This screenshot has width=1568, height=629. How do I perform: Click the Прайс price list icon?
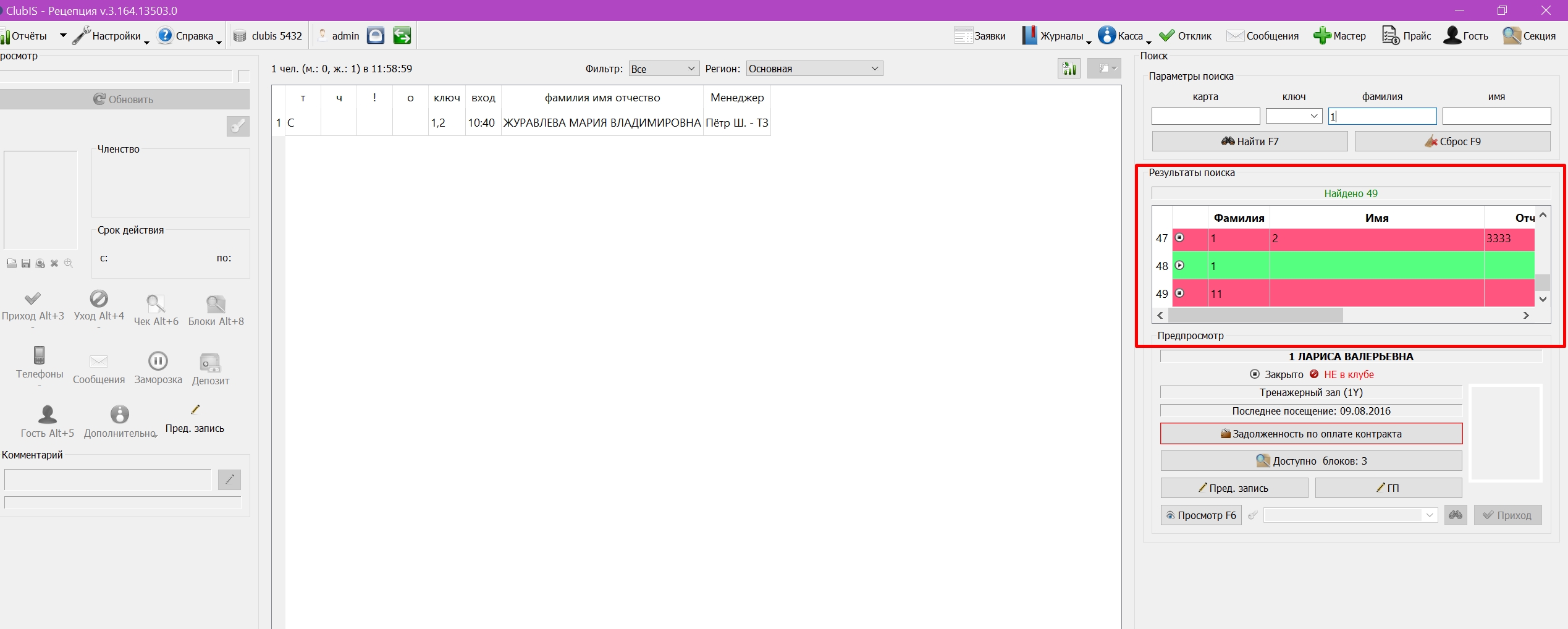1390,35
